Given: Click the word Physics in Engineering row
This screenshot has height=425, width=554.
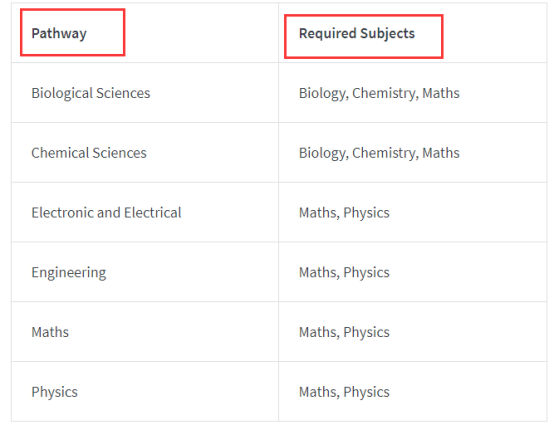Looking at the screenshot, I should coord(366,273).
